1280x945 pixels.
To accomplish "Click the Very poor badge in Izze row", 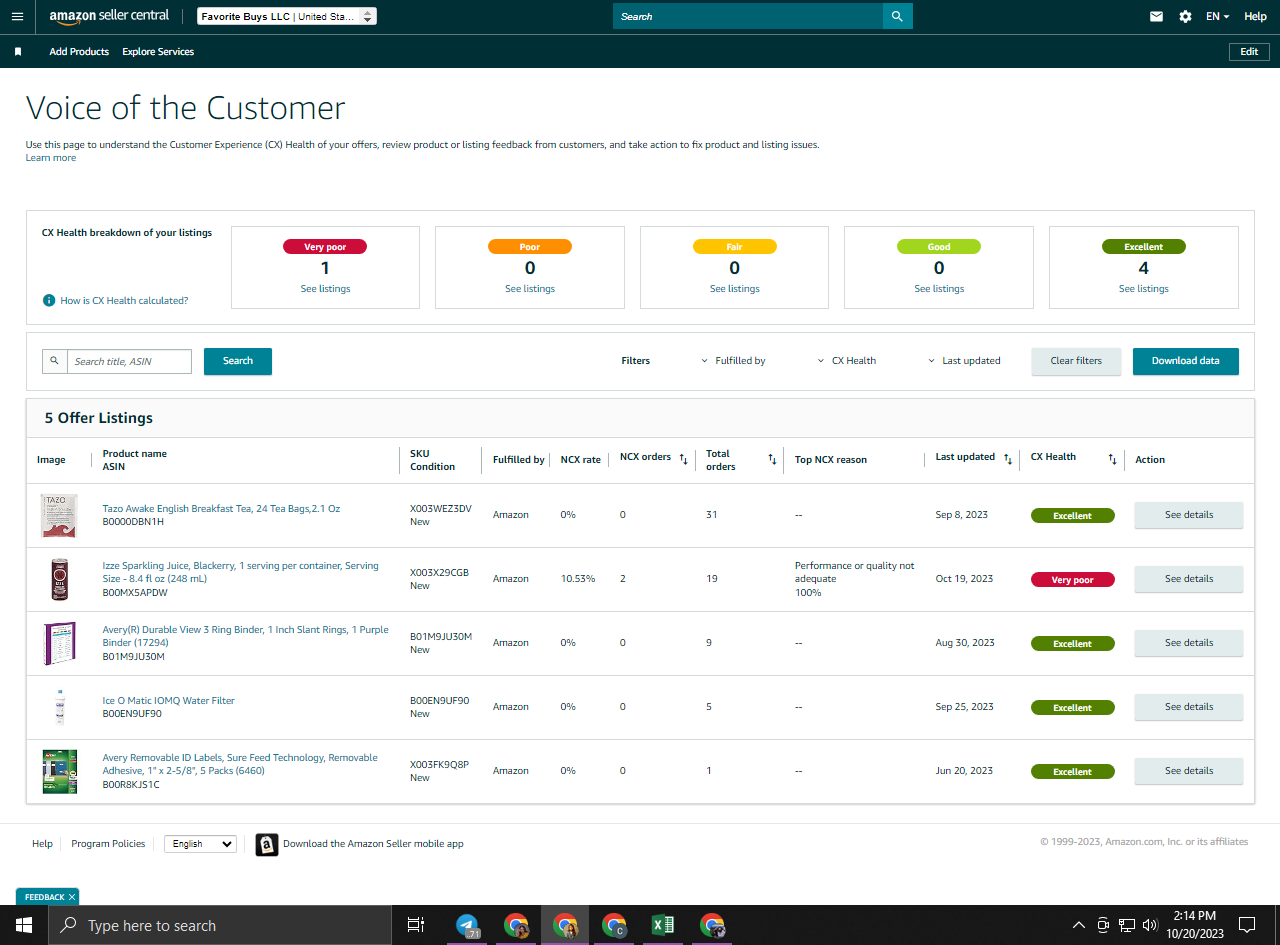I will coord(1073,580).
